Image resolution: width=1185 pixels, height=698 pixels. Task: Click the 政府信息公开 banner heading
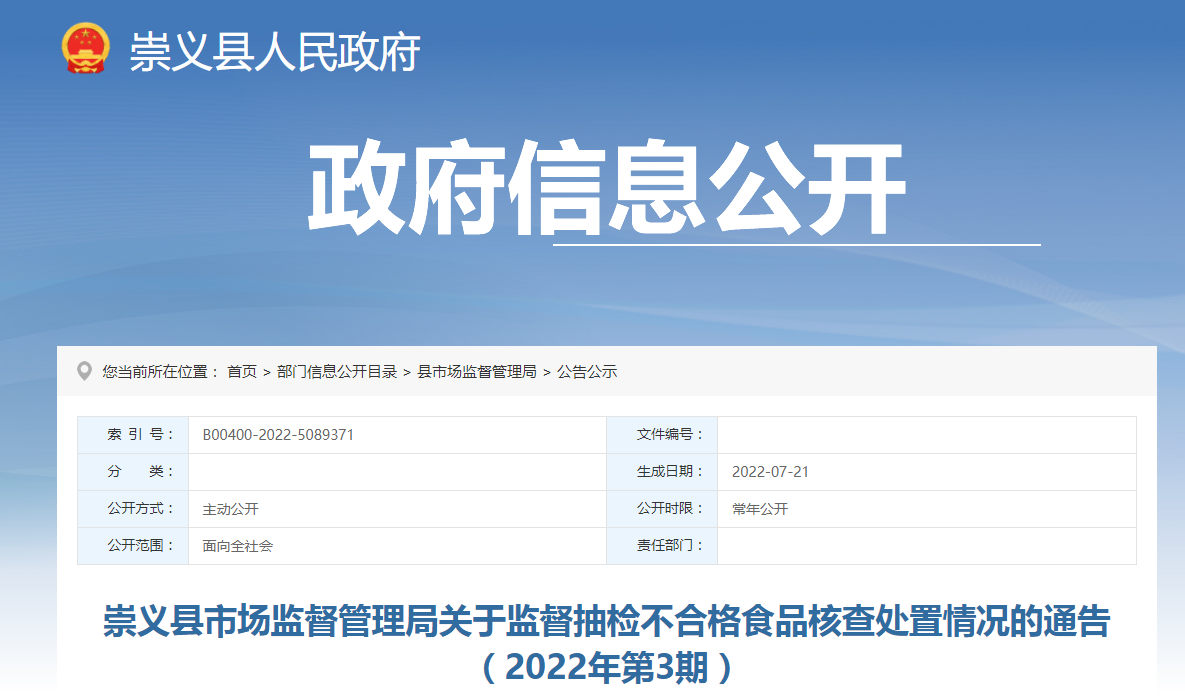pyautogui.click(x=606, y=187)
